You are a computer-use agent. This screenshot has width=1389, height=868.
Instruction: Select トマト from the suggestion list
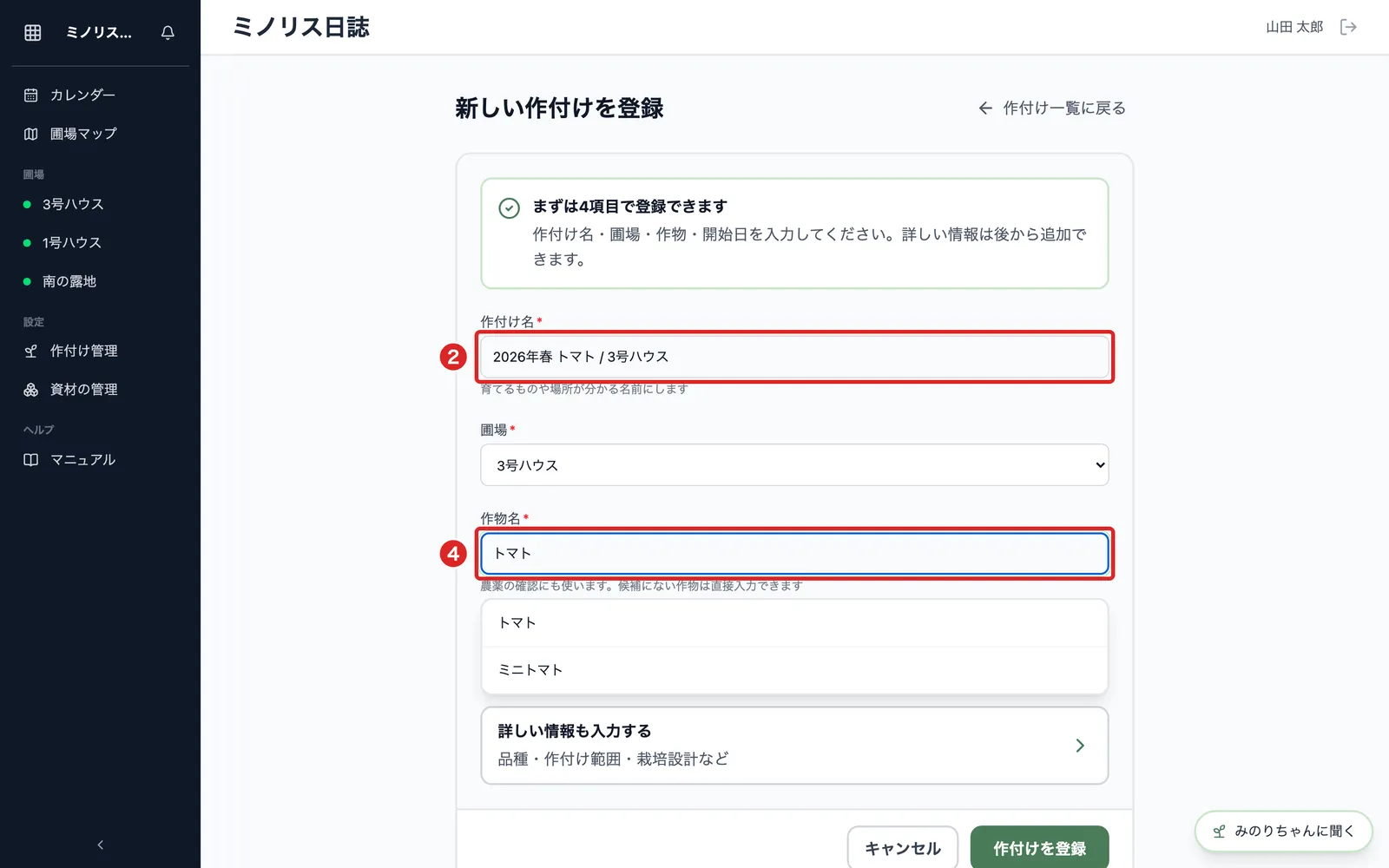pos(794,623)
